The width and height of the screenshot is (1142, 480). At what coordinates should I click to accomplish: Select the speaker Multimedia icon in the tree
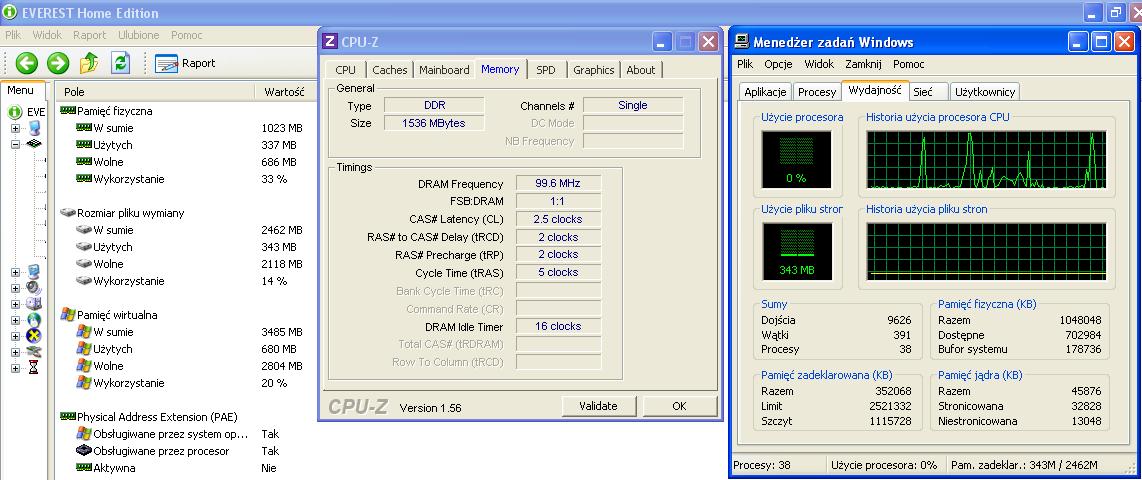pyautogui.click(x=34, y=287)
